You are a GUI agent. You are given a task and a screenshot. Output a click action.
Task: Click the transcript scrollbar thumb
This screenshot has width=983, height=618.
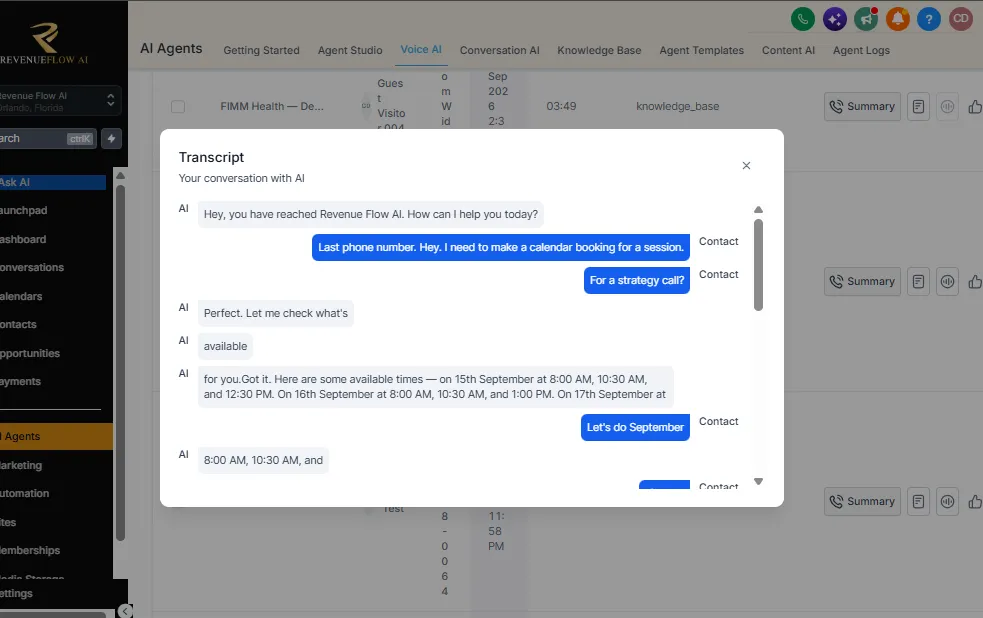(759, 264)
